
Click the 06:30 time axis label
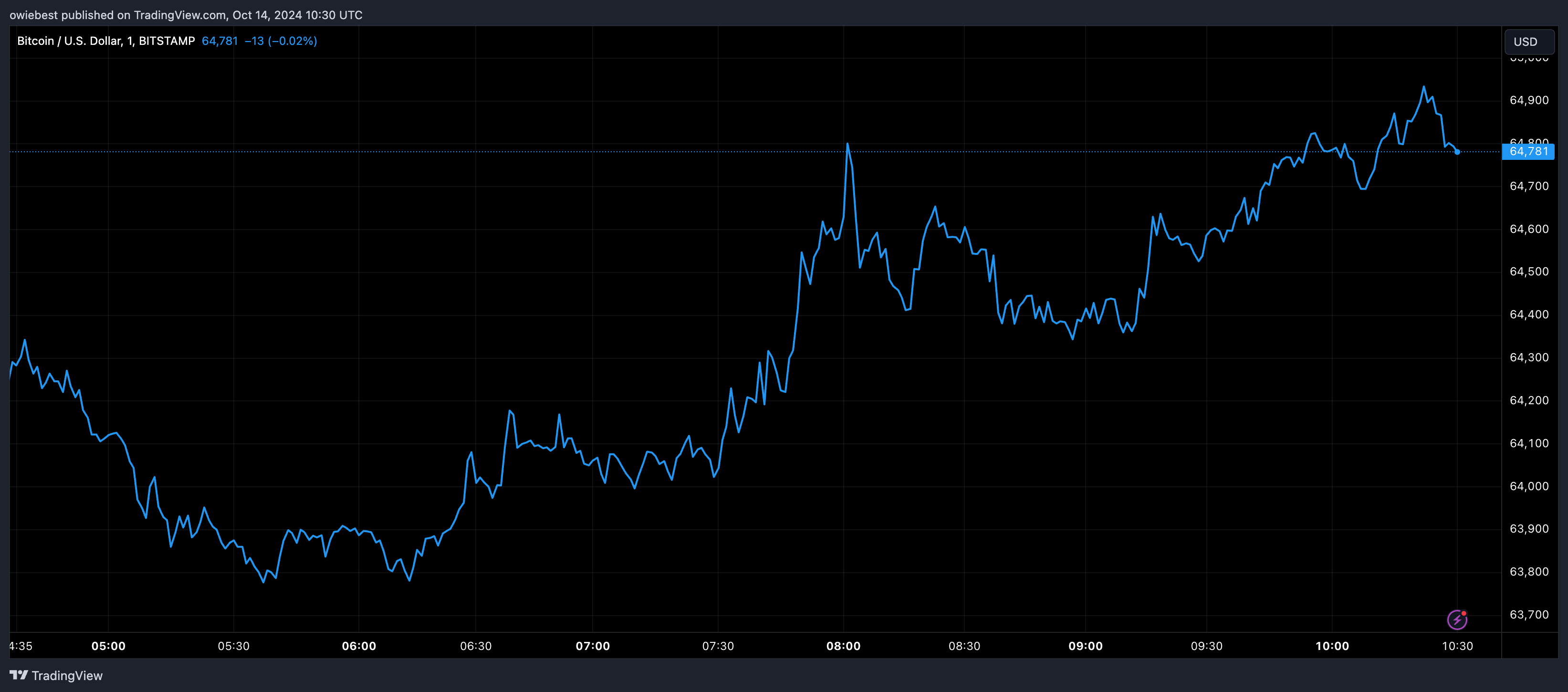[476, 646]
